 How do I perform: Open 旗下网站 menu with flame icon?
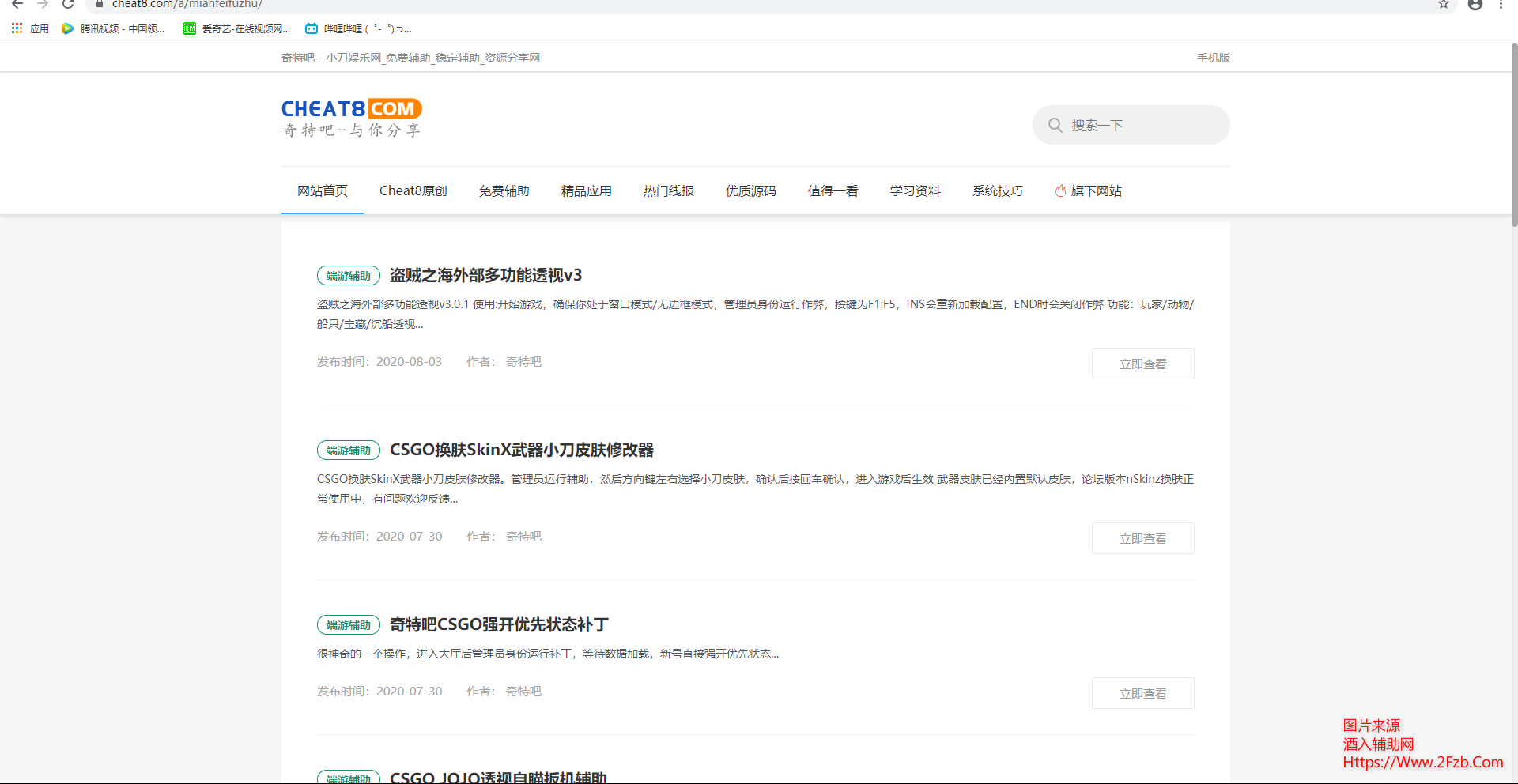pyautogui.click(x=1088, y=190)
